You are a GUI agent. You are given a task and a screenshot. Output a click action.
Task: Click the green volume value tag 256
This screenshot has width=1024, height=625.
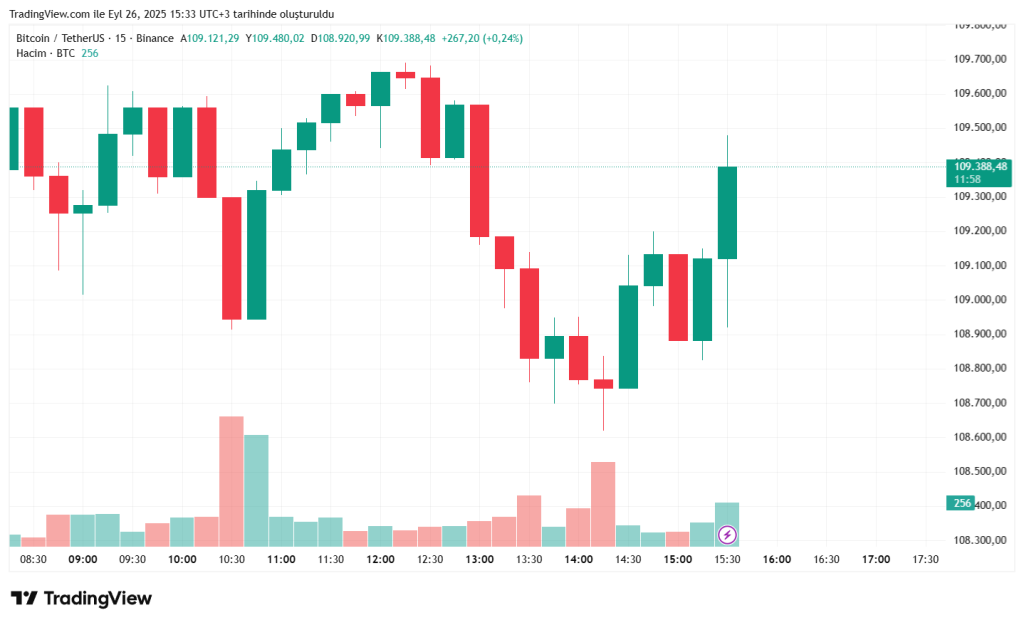(960, 504)
